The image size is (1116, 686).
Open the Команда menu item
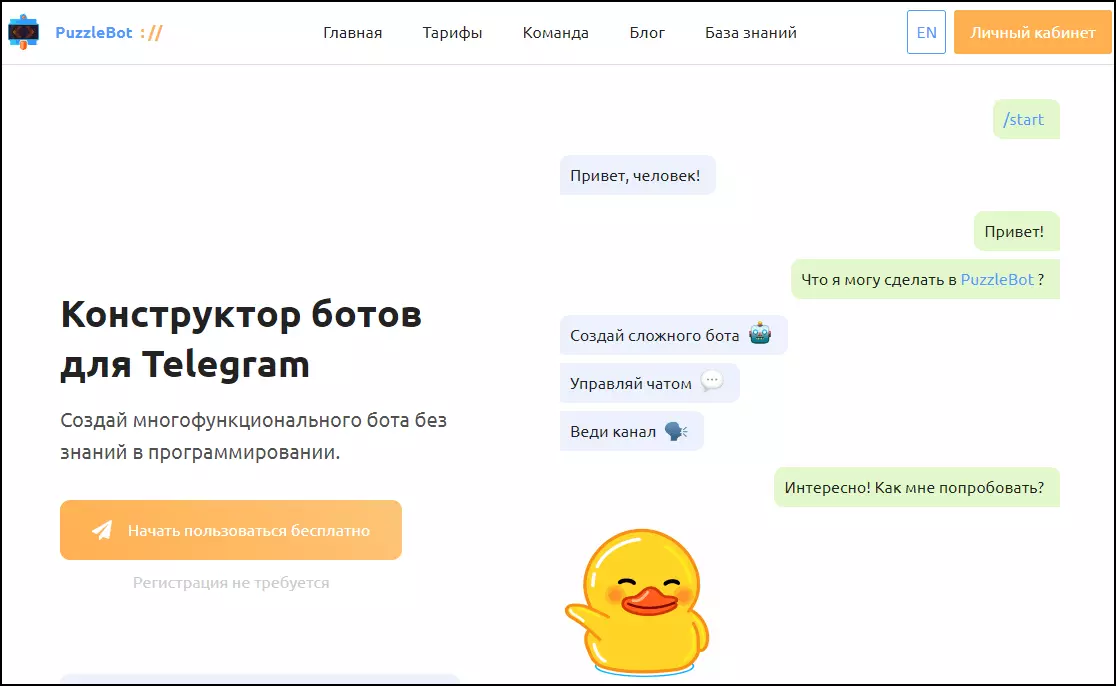point(555,33)
